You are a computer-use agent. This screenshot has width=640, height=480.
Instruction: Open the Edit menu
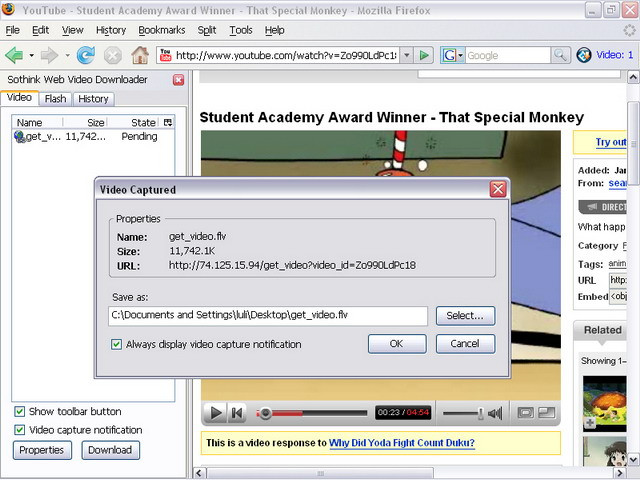pyautogui.click(x=40, y=30)
